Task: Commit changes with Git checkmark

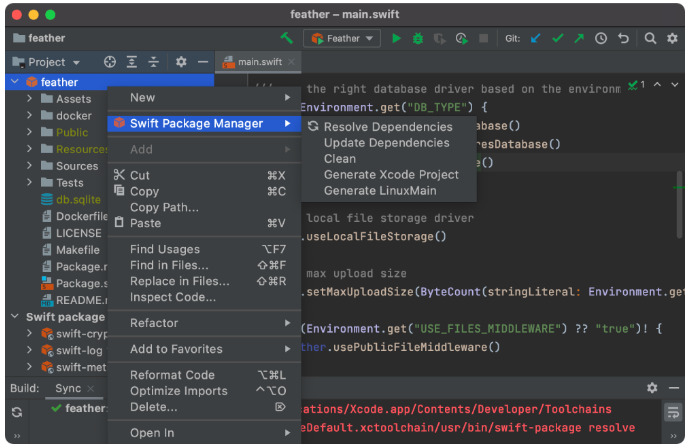Action: (557, 38)
